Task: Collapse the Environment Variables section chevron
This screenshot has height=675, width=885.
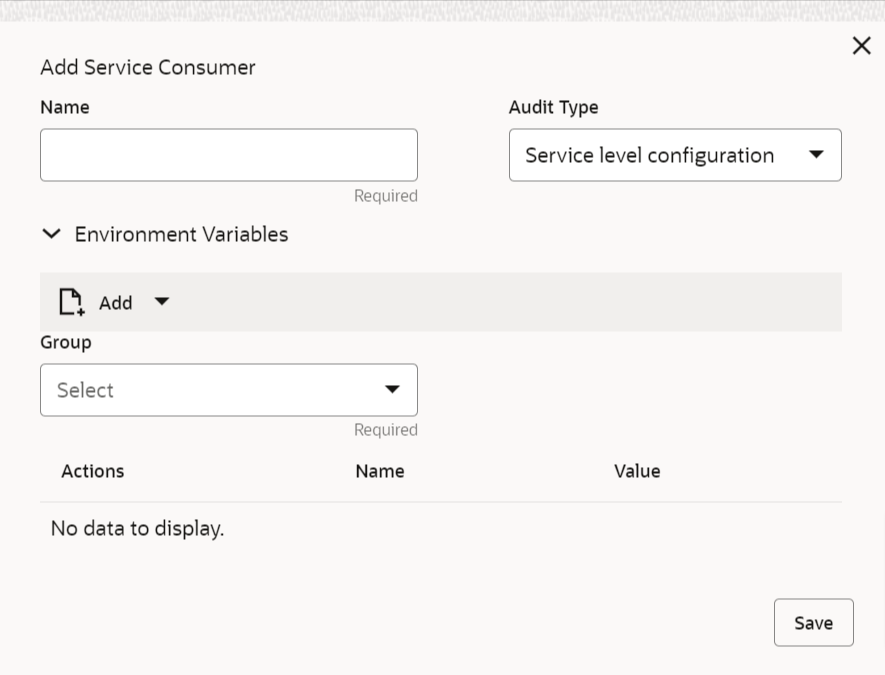Action: point(51,234)
